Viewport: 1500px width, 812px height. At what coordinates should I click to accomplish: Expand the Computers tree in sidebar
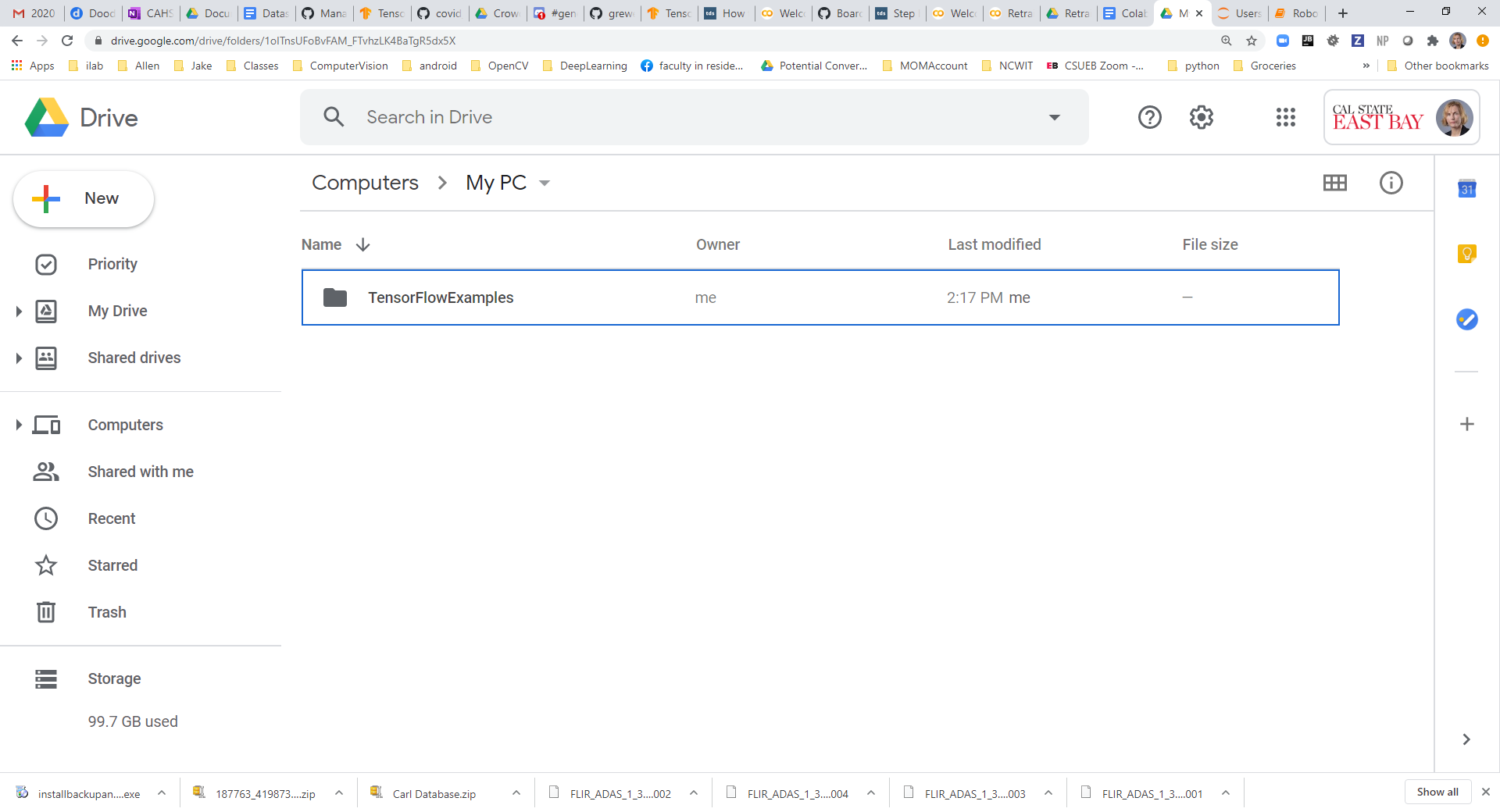19,425
